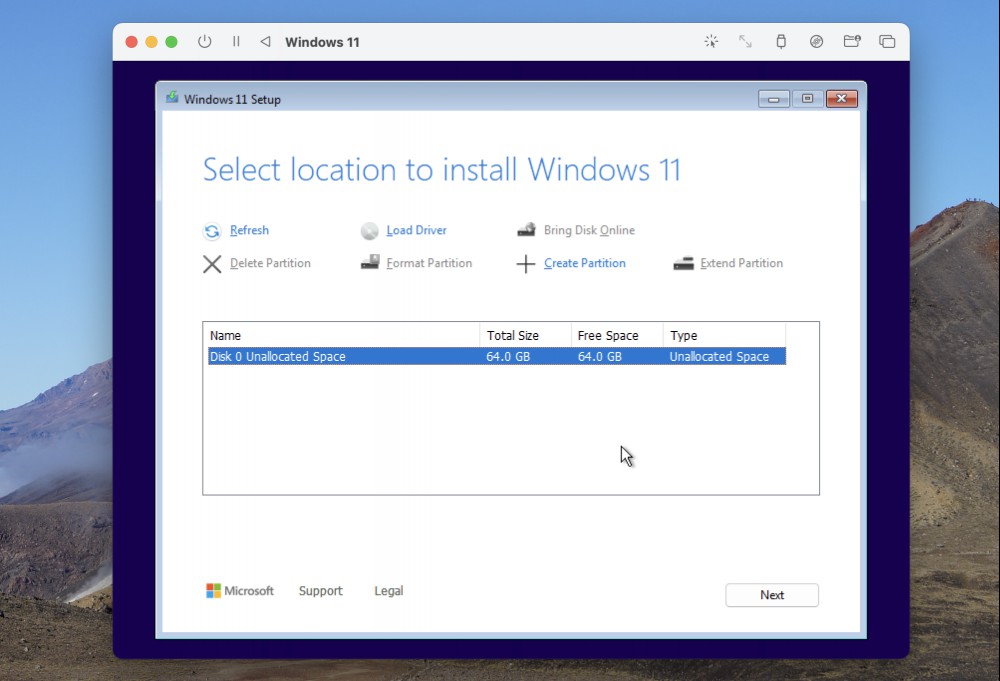Minimize the Windows 11 Setup dialog
1000x681 pixels.
click(774, 99)
